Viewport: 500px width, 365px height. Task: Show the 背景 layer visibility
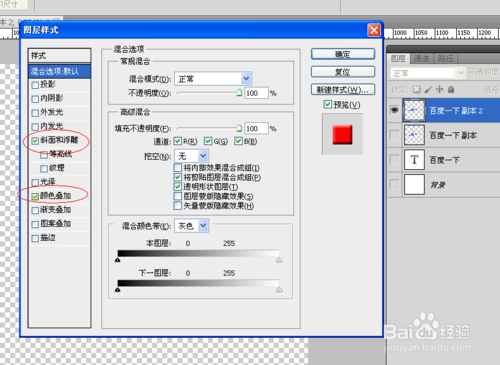pos(395,184)
